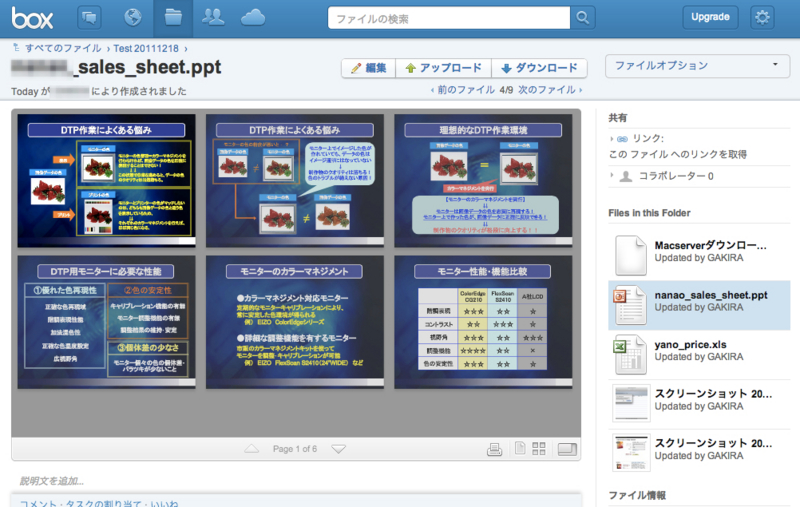Open the モニターのカラーマネジメント slide thumbnail
The width and height of the screenshot is (800, 507).
point(295,322)
